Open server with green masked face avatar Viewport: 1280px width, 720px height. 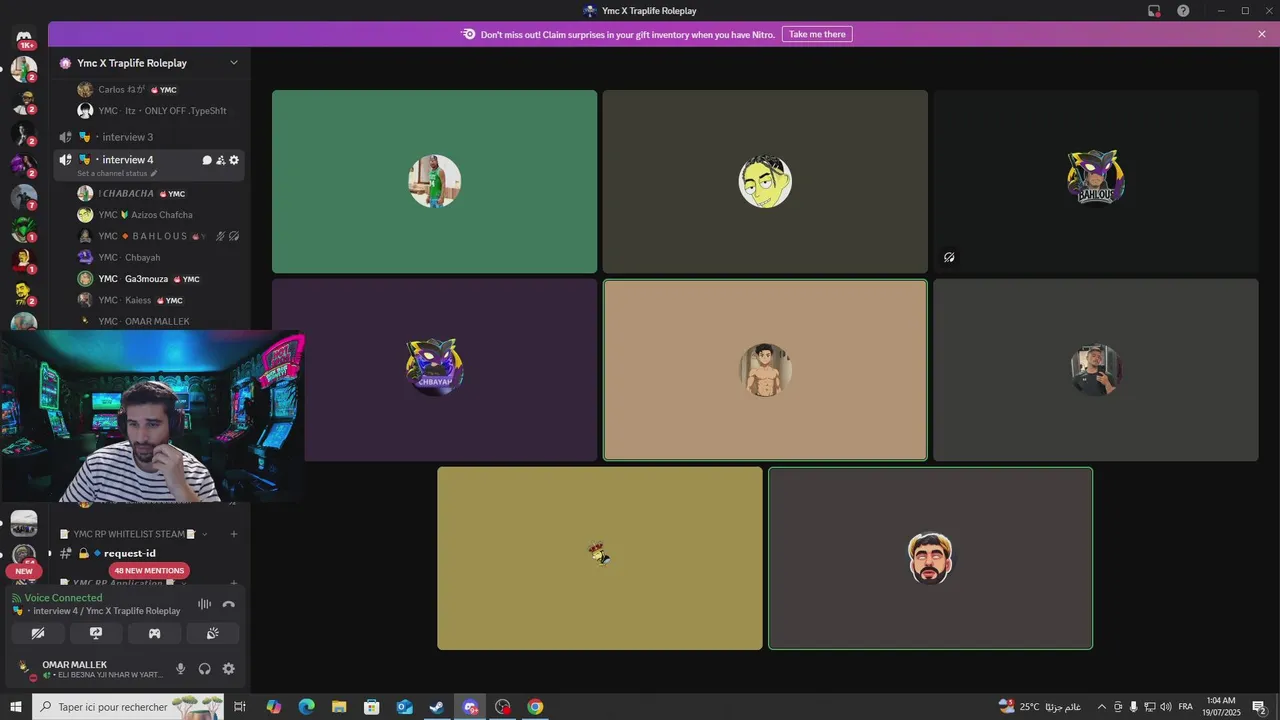point(24,229)
